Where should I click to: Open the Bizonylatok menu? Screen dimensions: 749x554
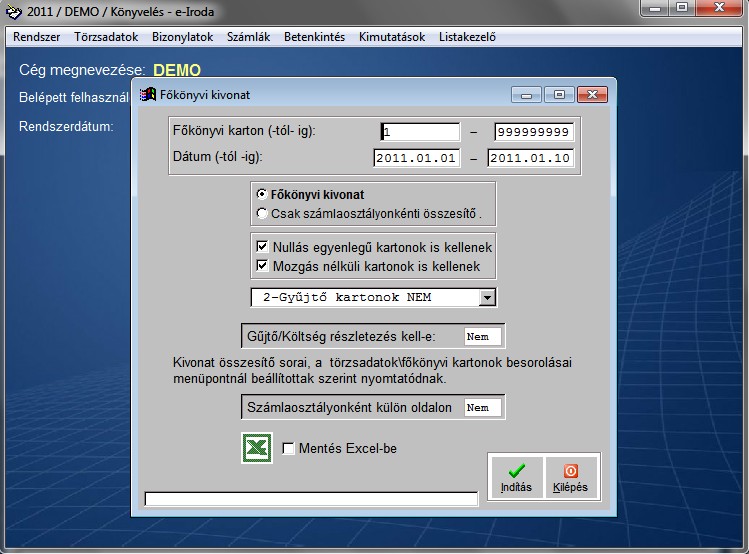182,37
